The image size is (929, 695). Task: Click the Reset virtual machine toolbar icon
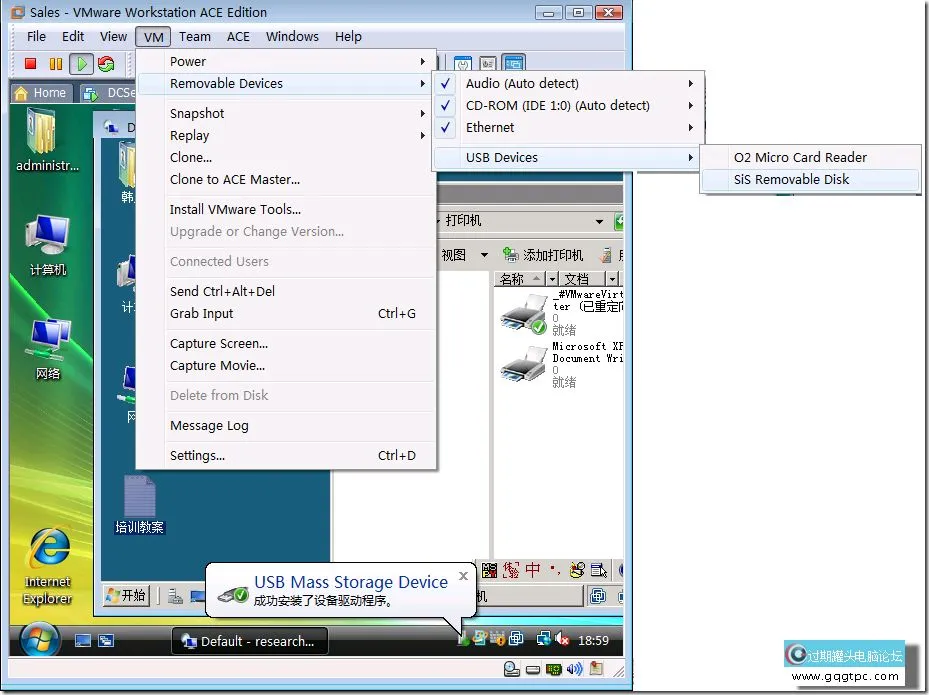pos(106,64)
